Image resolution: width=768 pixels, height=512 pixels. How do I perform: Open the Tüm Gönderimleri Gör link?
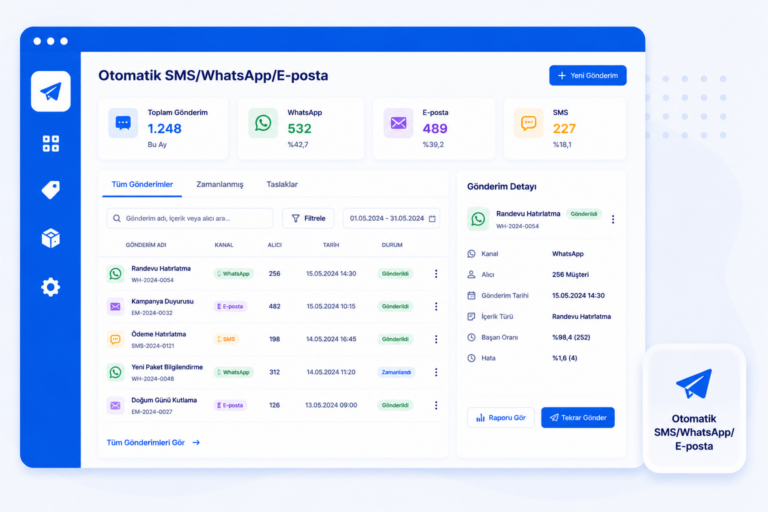click(153, 442)
